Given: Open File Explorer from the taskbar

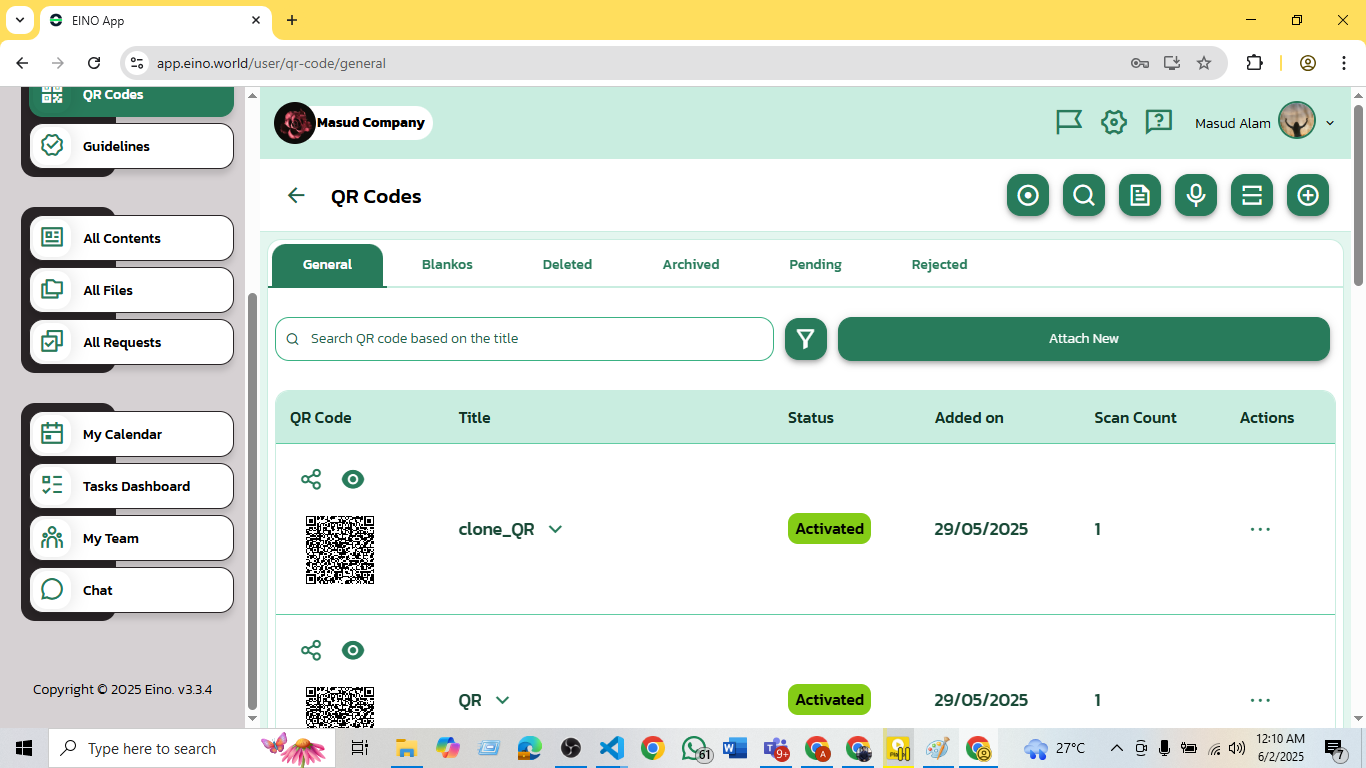Looking at the screenshot, I should [x=406, y=748].
